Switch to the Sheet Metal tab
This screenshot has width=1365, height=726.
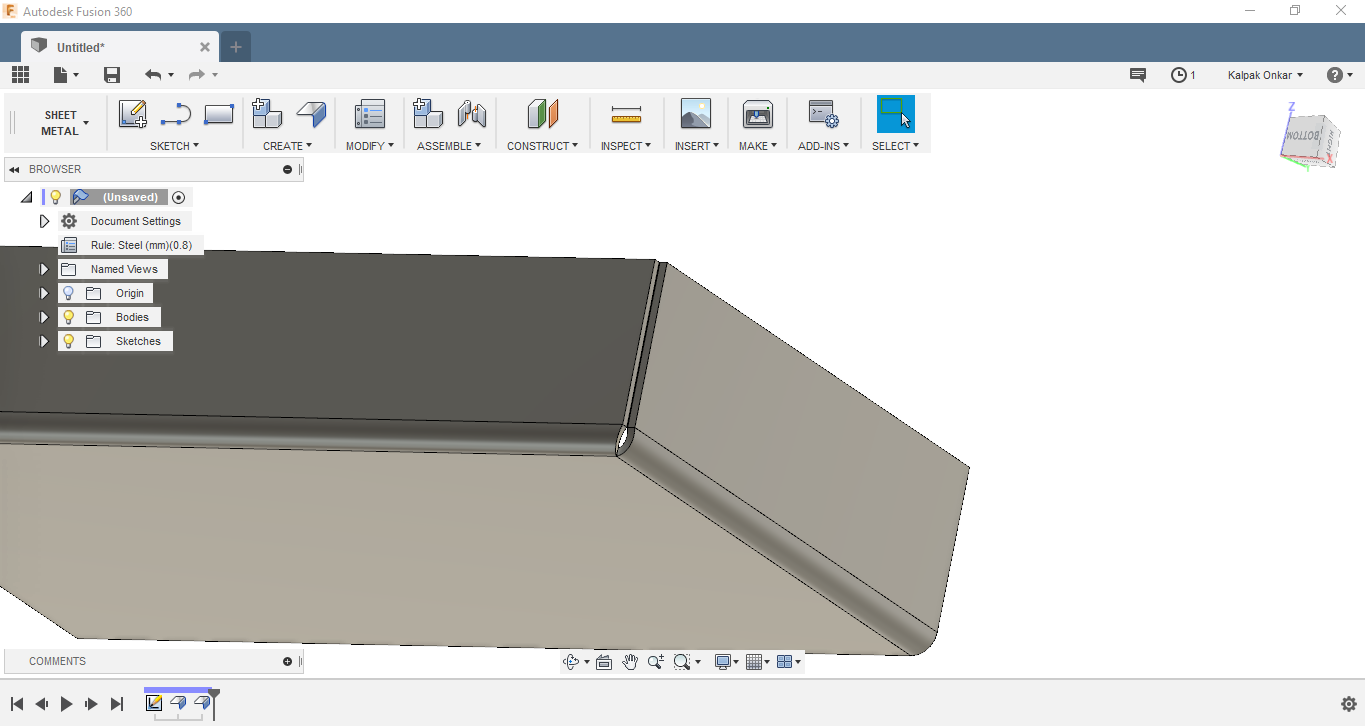pos(62,122)
